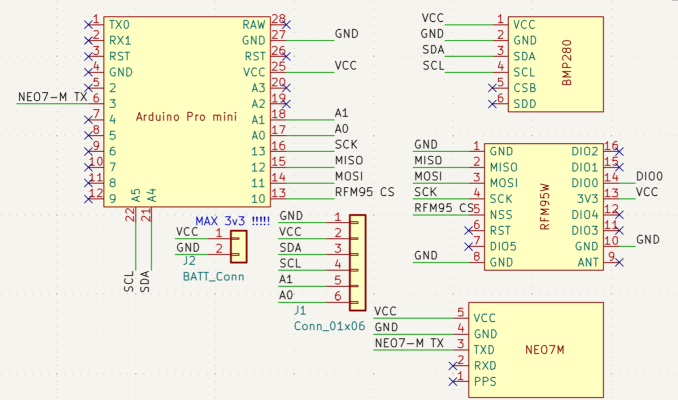The height and width of the screenshot is (400, 678).
Task: Select RFM95 CS label at RFM95W NSS pin
Action: point(444,208)
